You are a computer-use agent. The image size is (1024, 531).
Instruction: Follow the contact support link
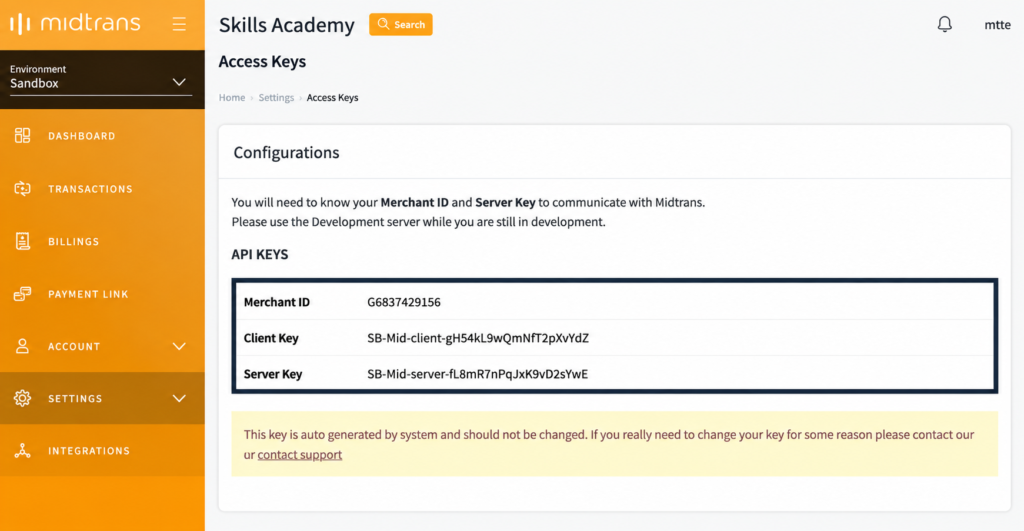coord(300,455)
